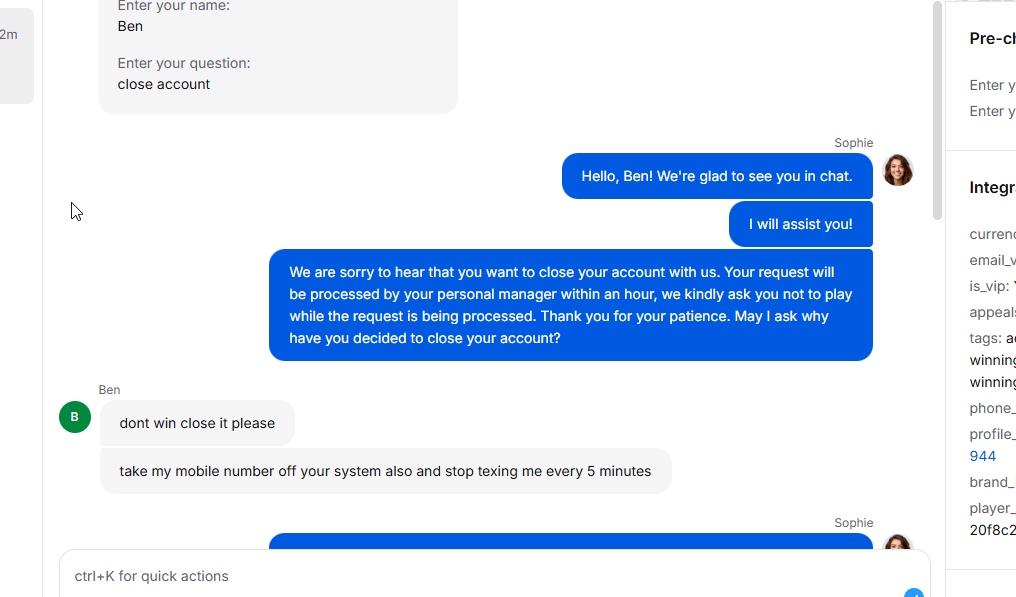The image size is (1016, 597).
Task: Click the Integrations section heading
Action: (992, 187)
